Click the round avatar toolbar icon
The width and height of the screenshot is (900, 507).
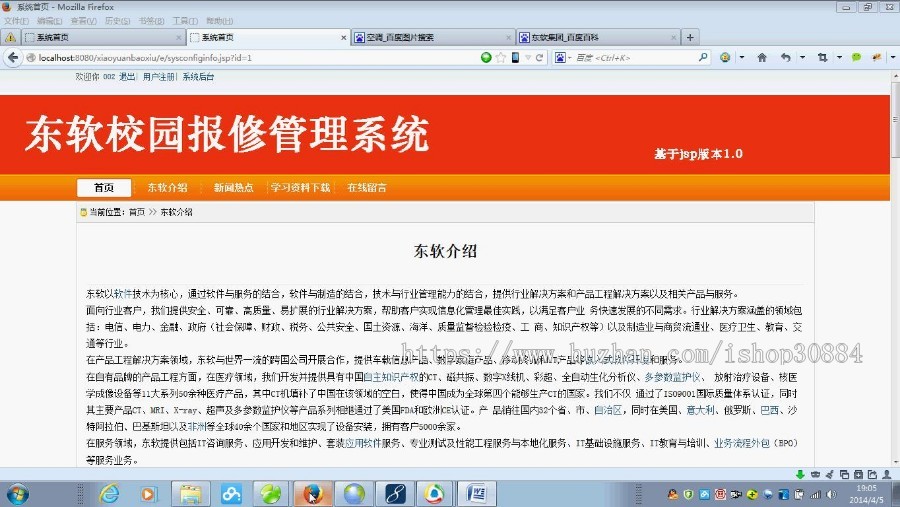[725, 57]
